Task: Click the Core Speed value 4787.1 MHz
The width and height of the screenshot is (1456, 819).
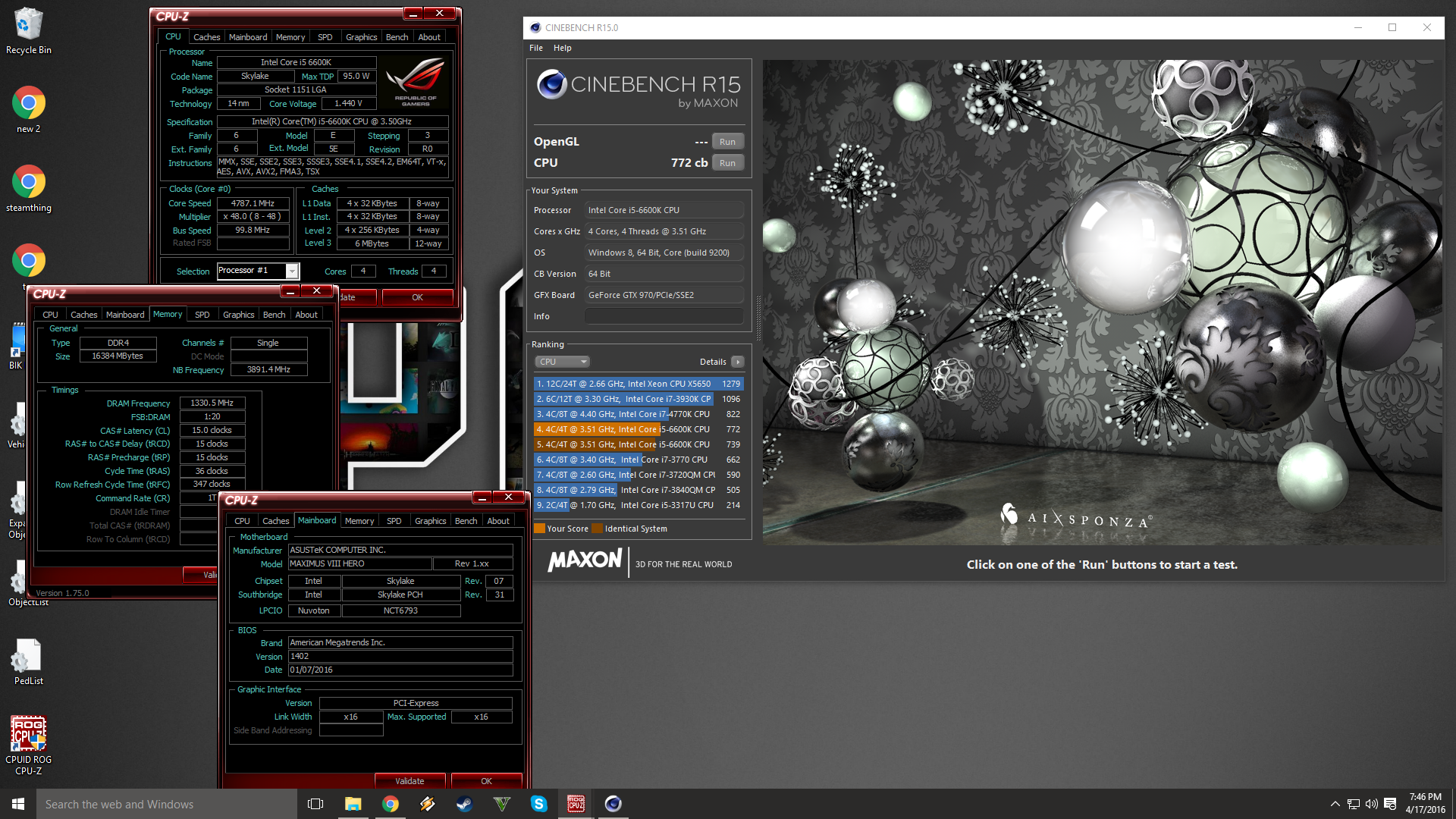Action: (x=253, y=203)
